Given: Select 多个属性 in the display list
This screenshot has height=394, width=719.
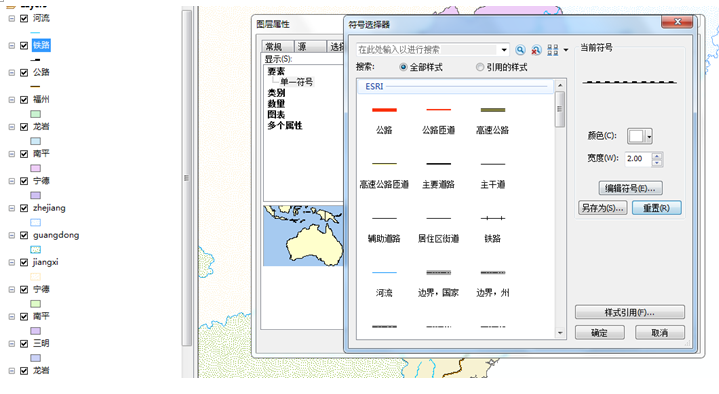Looking at the screenshot, I should click(x=285, y=126).
